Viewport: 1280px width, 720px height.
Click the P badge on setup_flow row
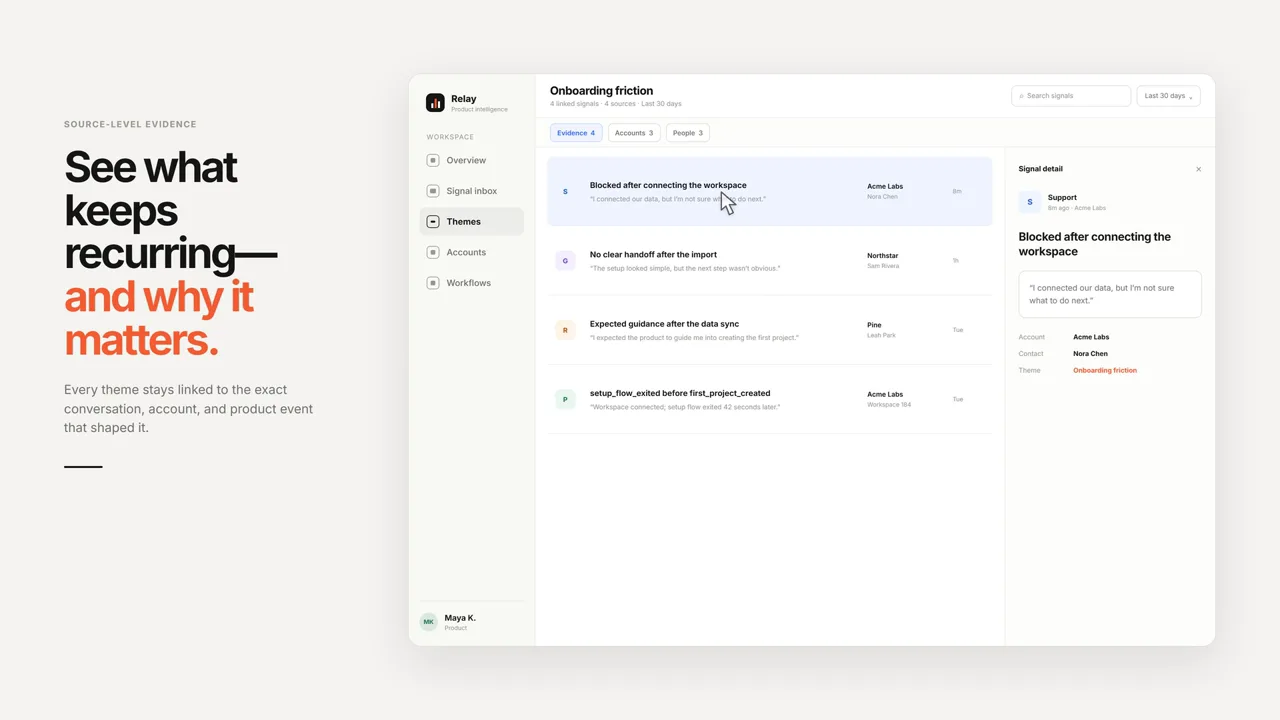point(565,399)
